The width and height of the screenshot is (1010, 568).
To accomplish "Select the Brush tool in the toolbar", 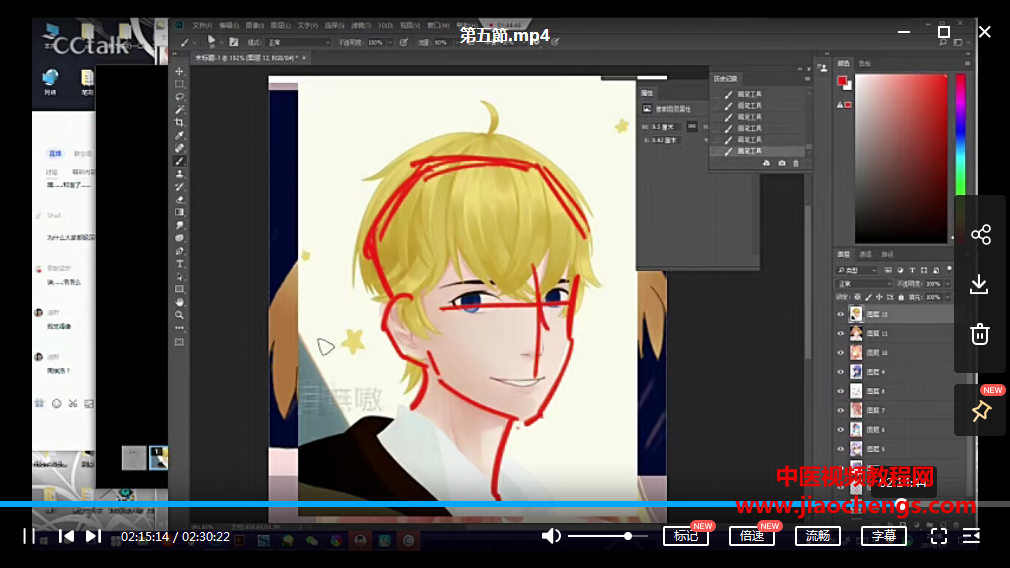I will (180, 161).
